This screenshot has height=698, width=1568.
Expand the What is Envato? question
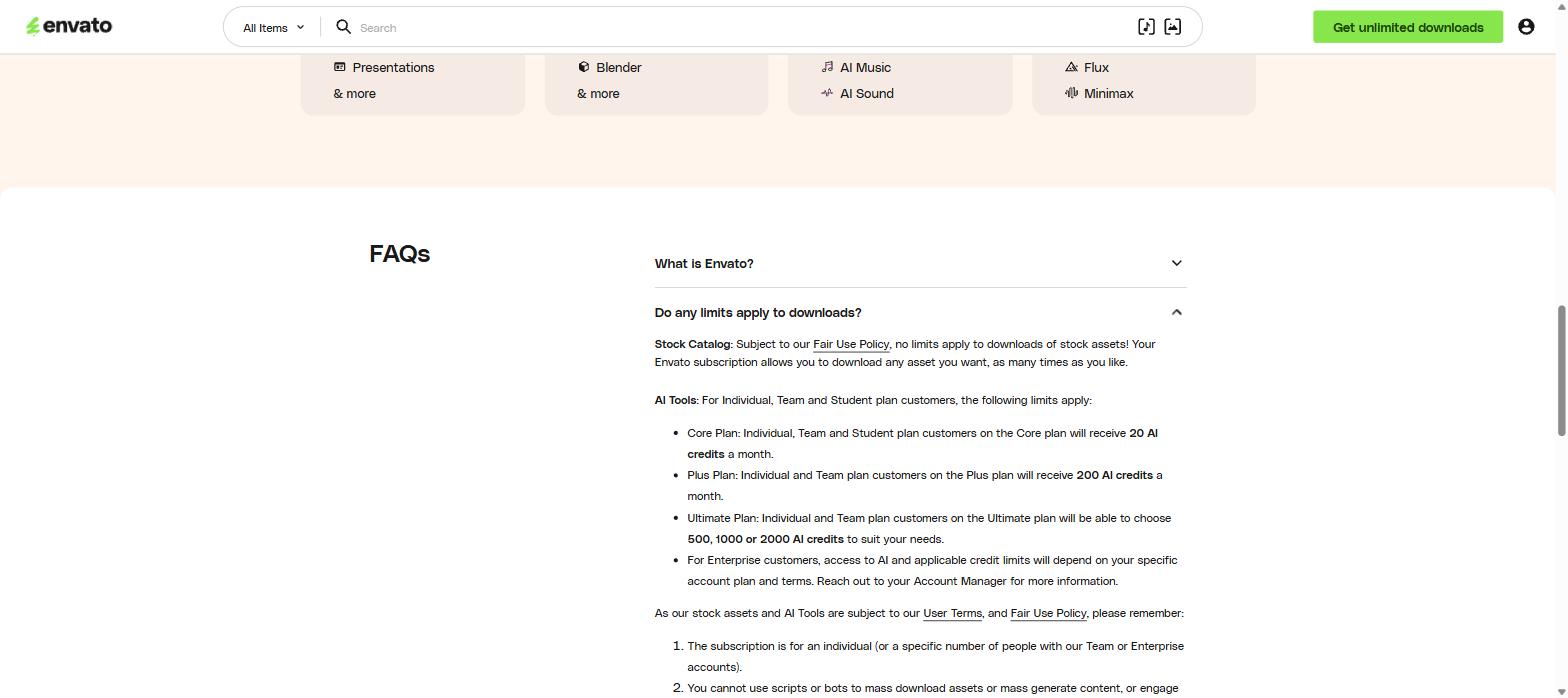[x=920, y=263]
